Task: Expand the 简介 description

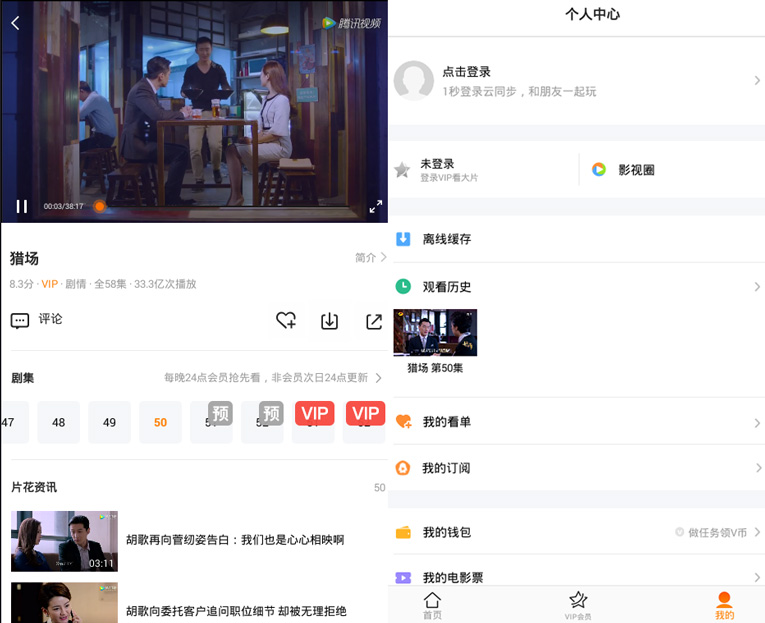Action: [370, 257]
